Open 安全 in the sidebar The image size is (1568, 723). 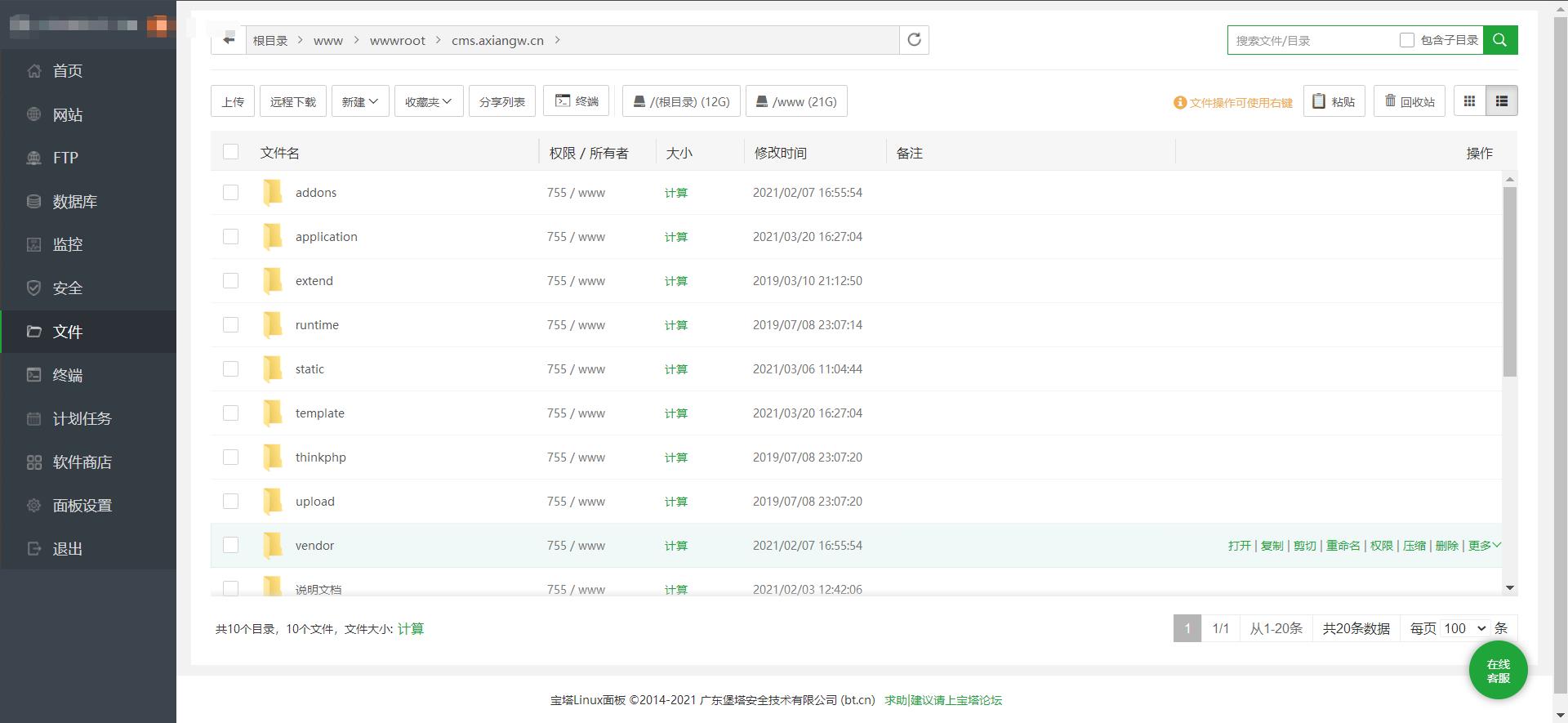point(88,288)
